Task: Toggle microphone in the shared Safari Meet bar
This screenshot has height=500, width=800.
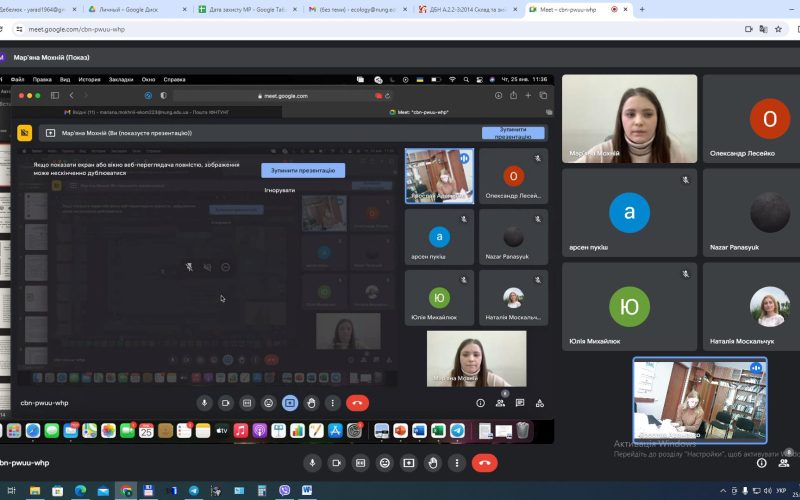Action: [x=204, y=403]
